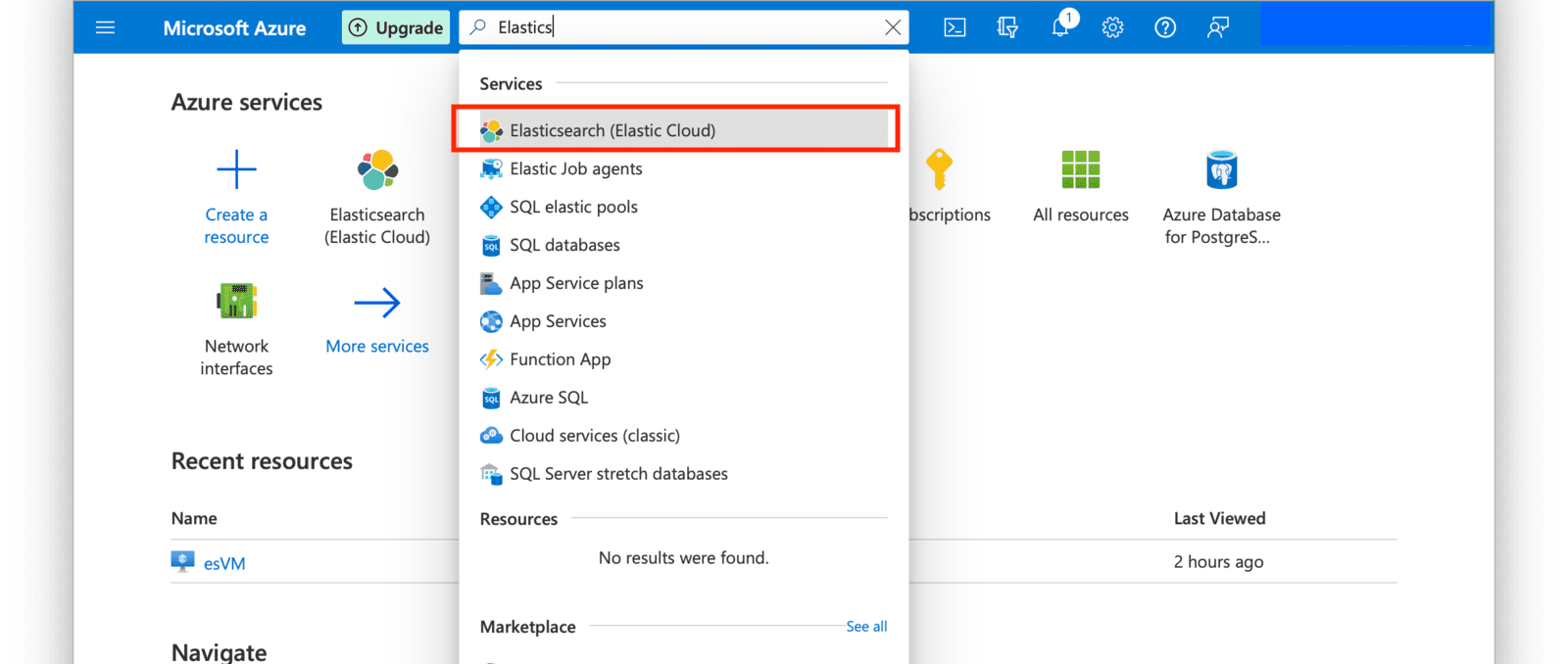The width and height of the screenshot is (1568, 664).
Task: Click the search magnifier icon
Action: click(478, 27)
